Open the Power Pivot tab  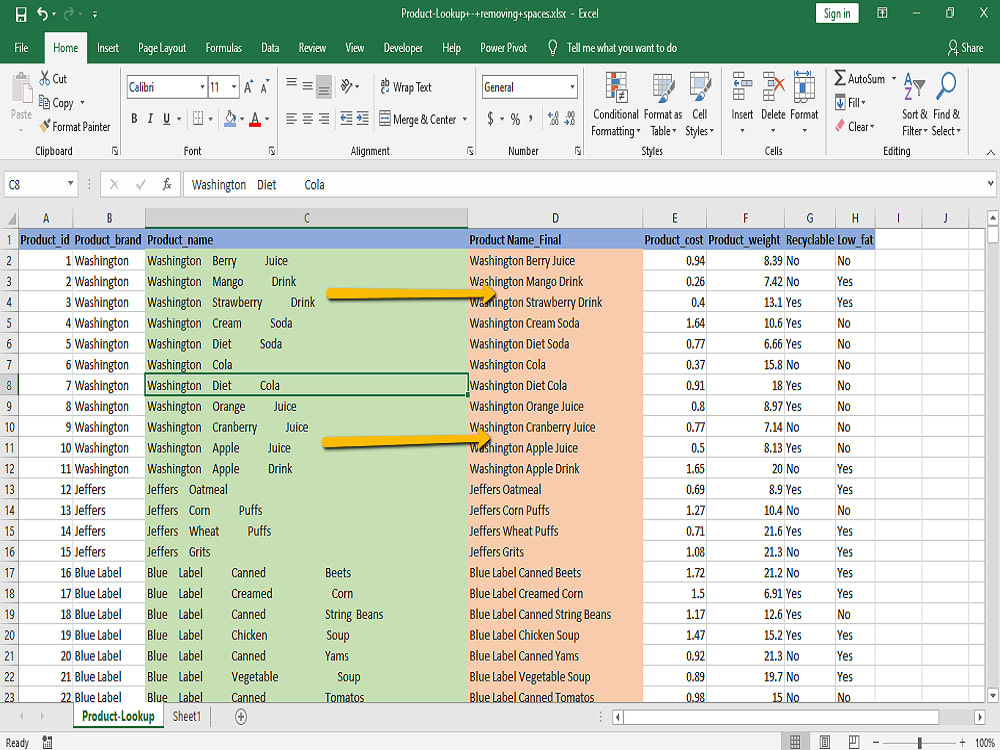tap(503, 46)
